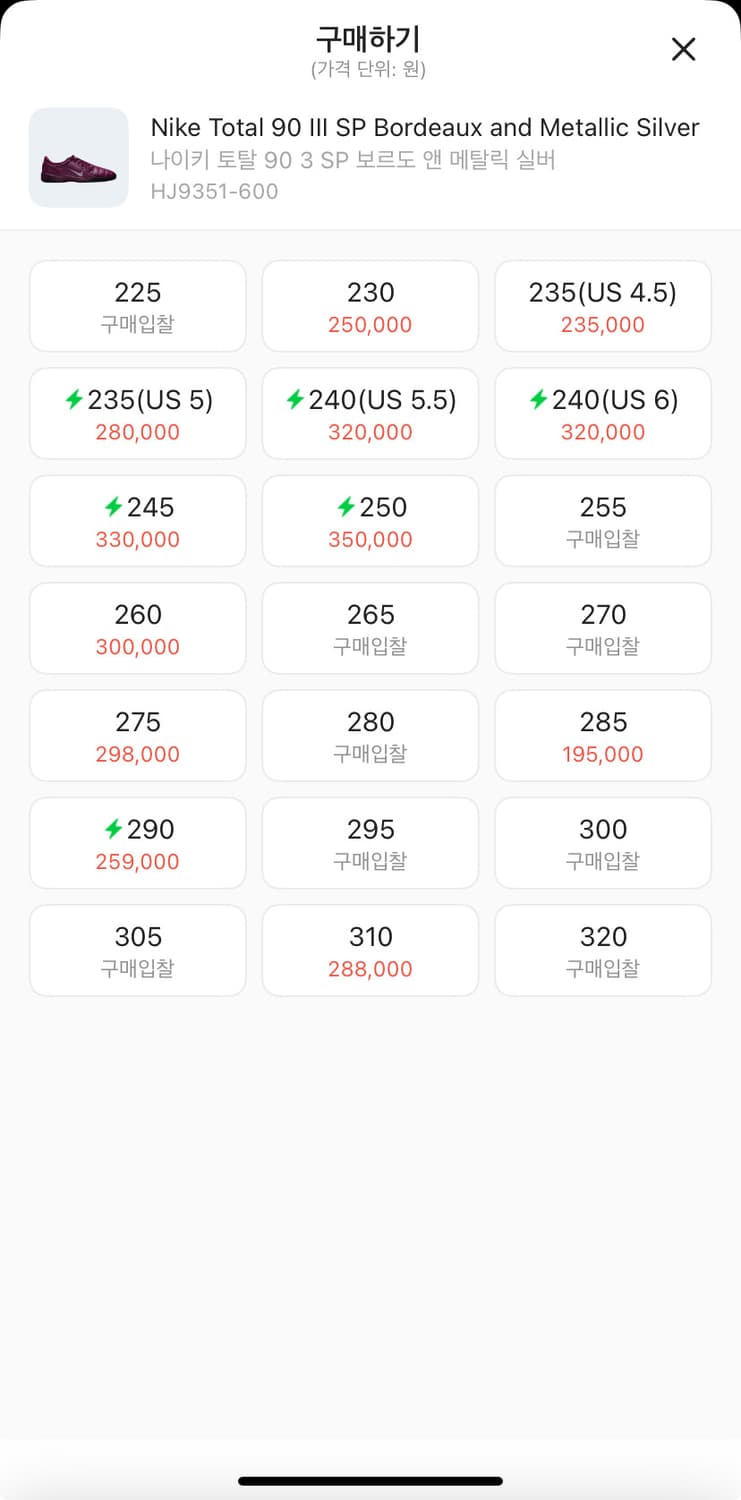This screenshot has width=741, height=1500.
Task: Tap the product name Nike Total 90 III
Action: click(x=424, y=128)
